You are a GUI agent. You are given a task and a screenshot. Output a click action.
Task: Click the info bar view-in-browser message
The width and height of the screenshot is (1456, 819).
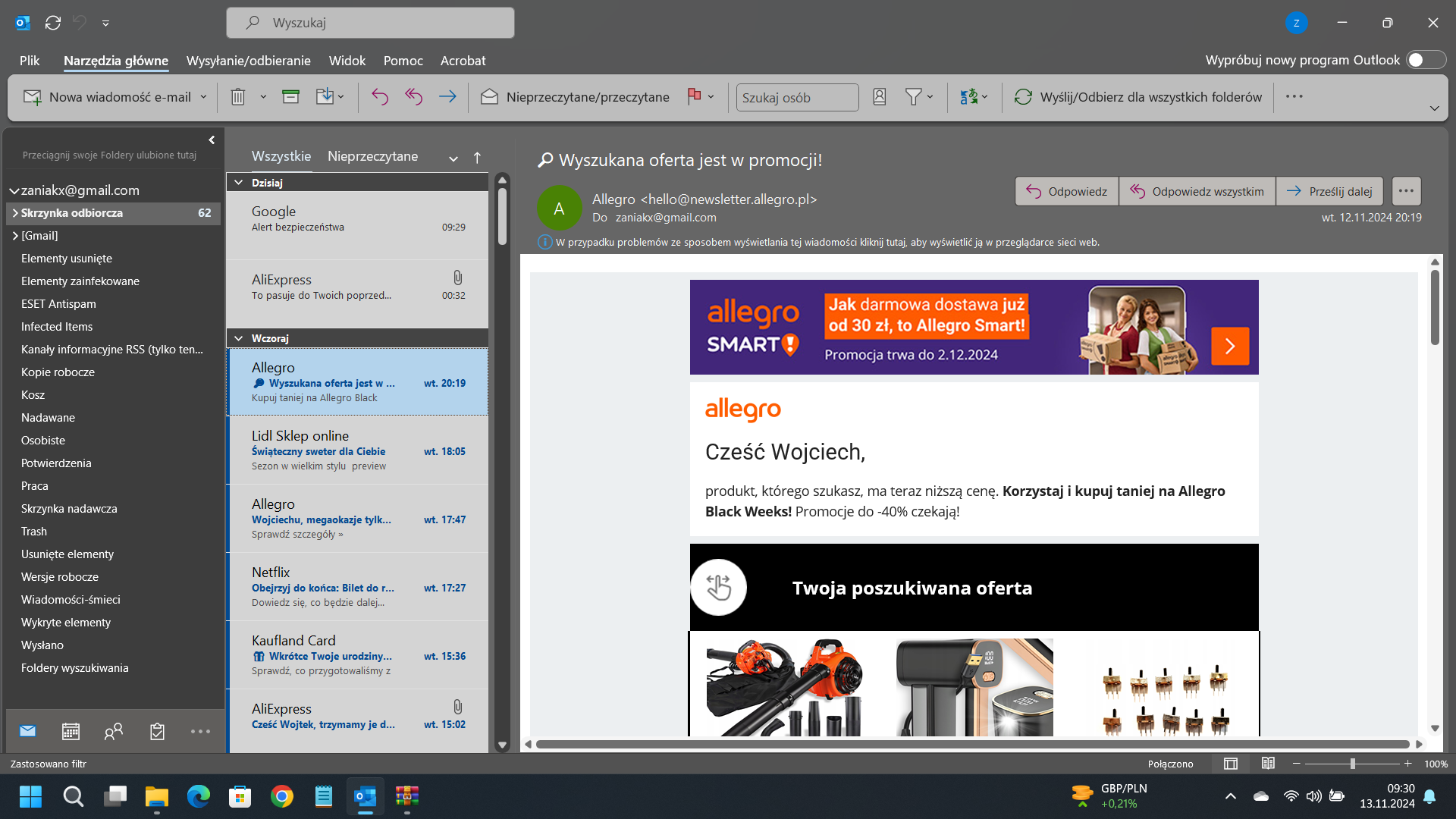click(818, 243)
